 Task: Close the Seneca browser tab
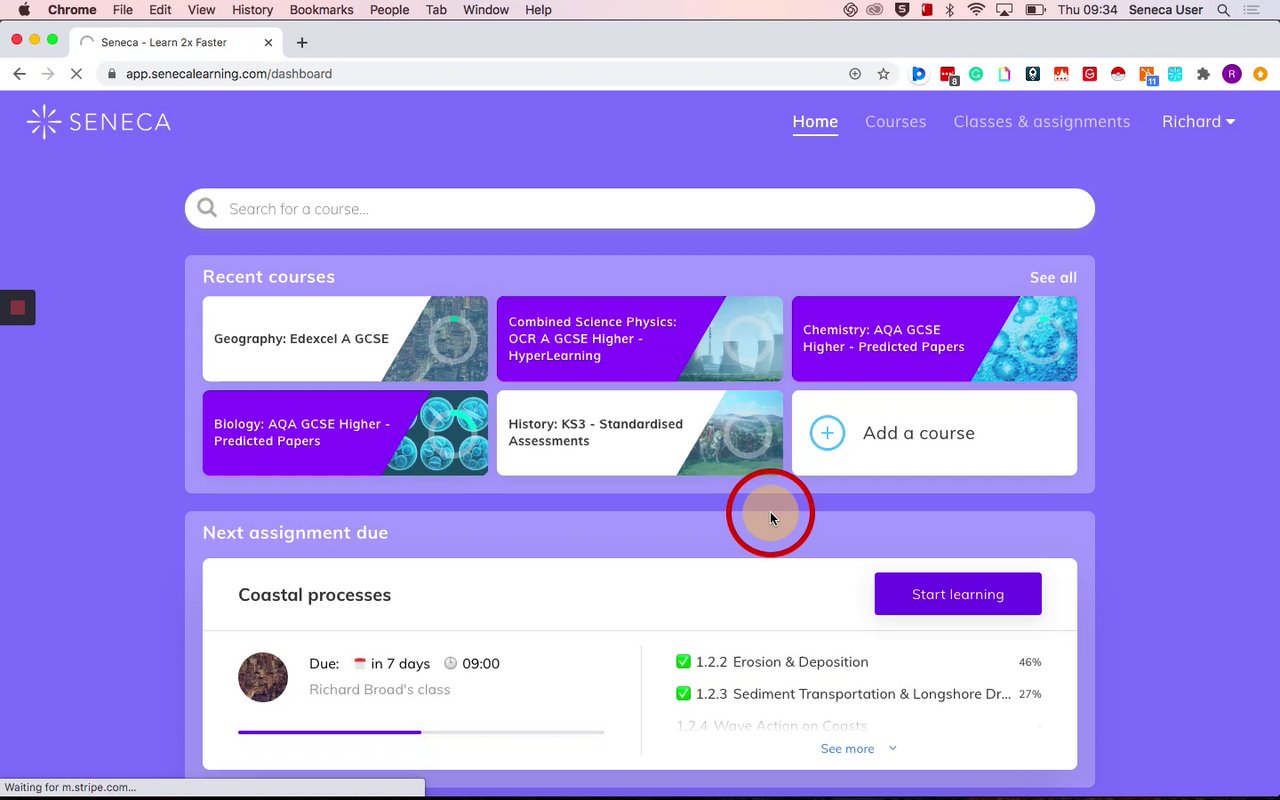coord(268,42)
